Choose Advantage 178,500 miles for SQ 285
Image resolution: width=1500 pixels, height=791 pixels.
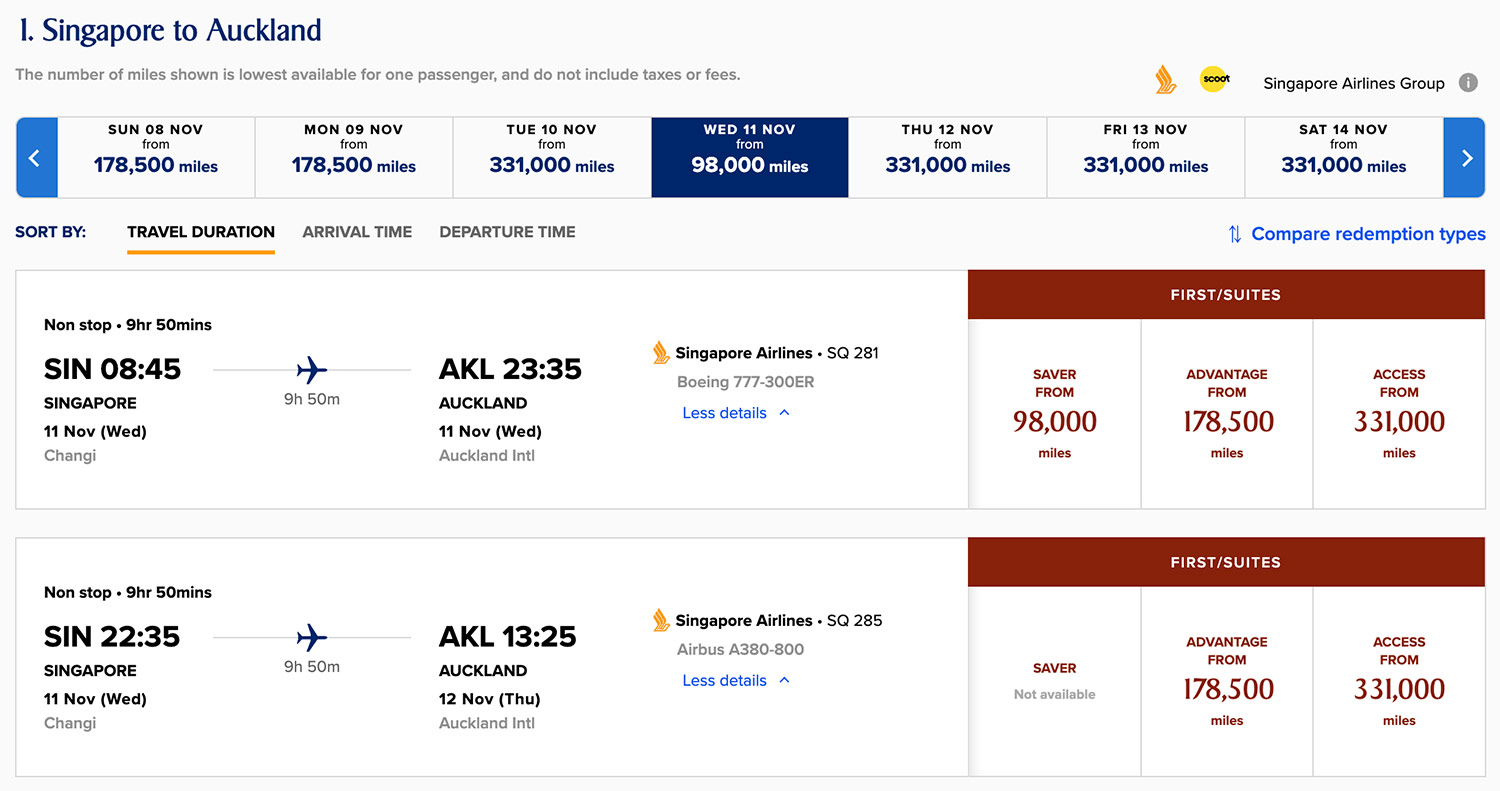(1227, 681)
